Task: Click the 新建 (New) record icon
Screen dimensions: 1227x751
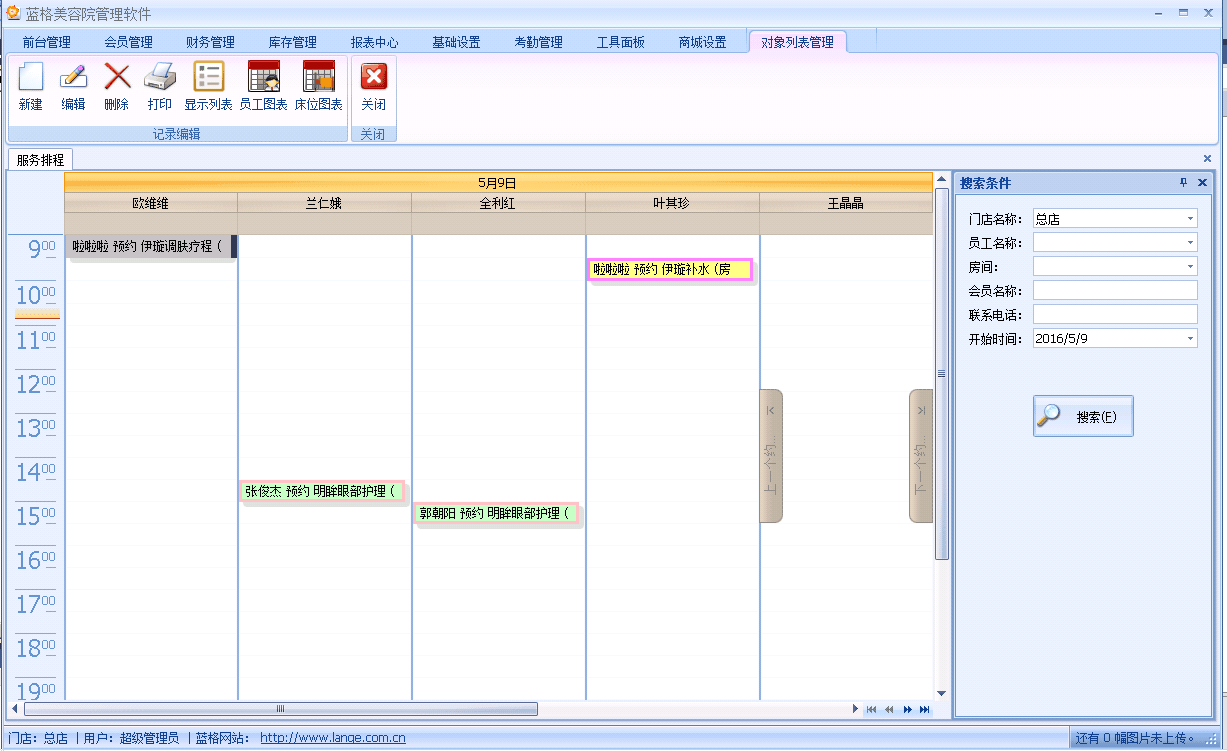Action: [x=31, y=78]
